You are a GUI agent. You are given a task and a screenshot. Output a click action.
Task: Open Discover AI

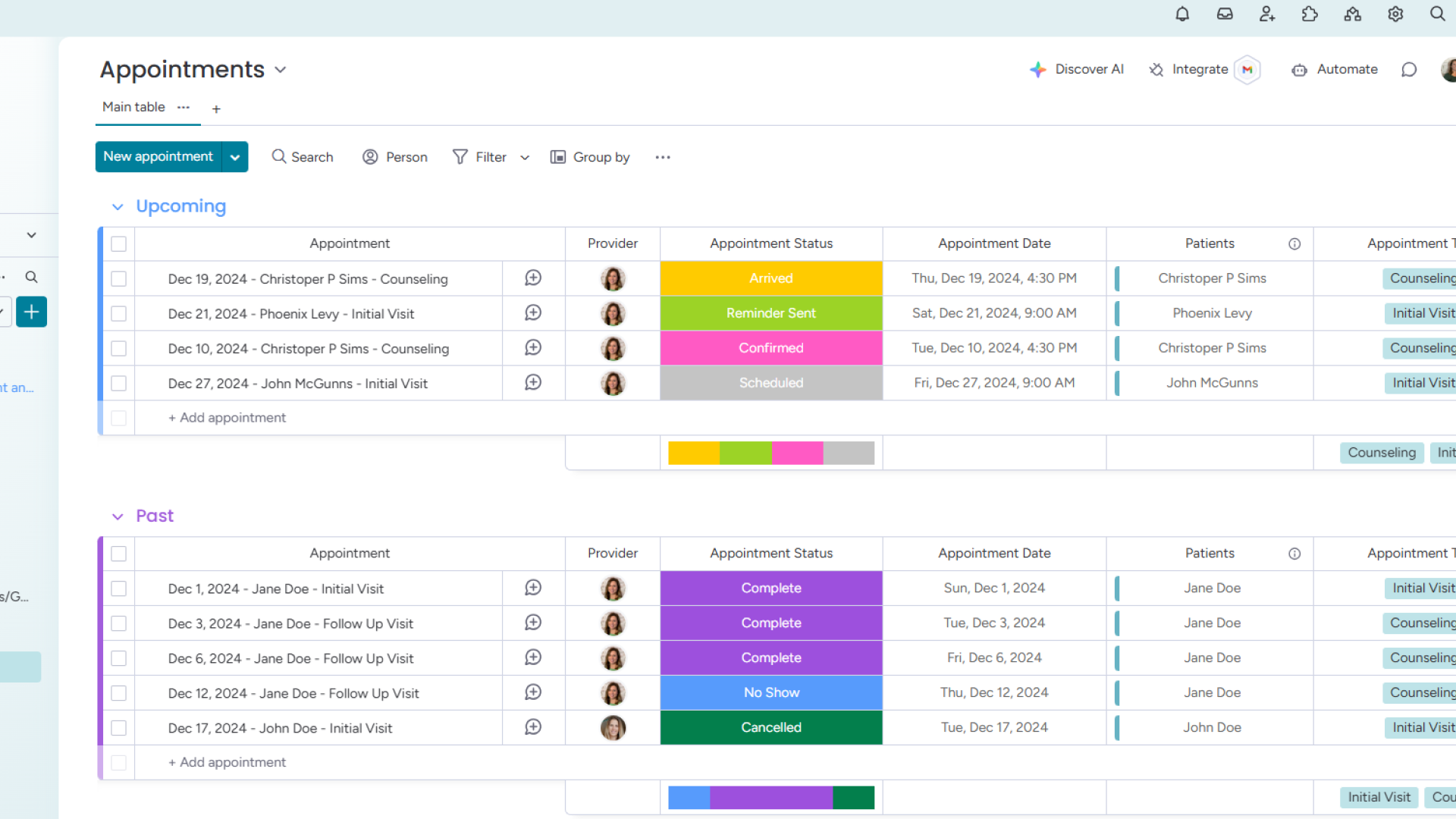pyautogui.click(x=1077, y=70)
